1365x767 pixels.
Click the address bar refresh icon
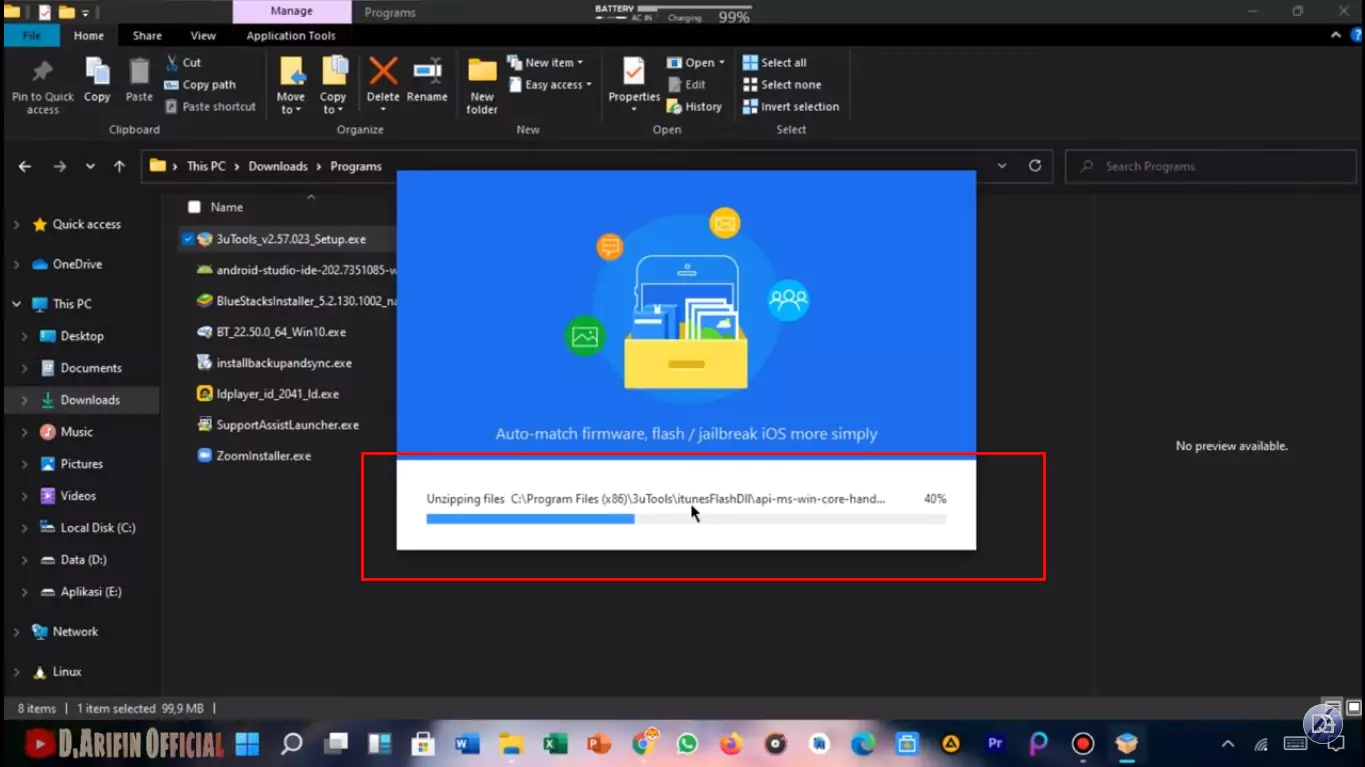pyautogui.click(x=1035, y=166)
